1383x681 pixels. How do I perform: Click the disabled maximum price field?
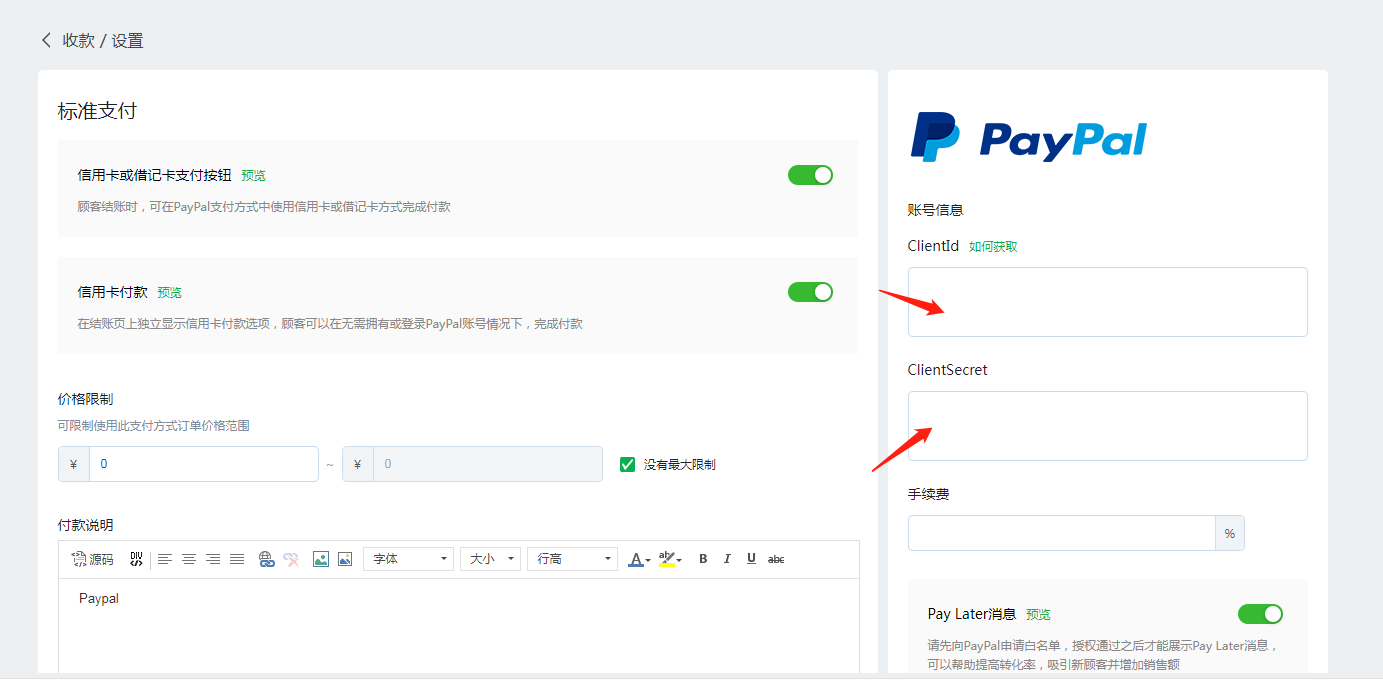(488, 464)
